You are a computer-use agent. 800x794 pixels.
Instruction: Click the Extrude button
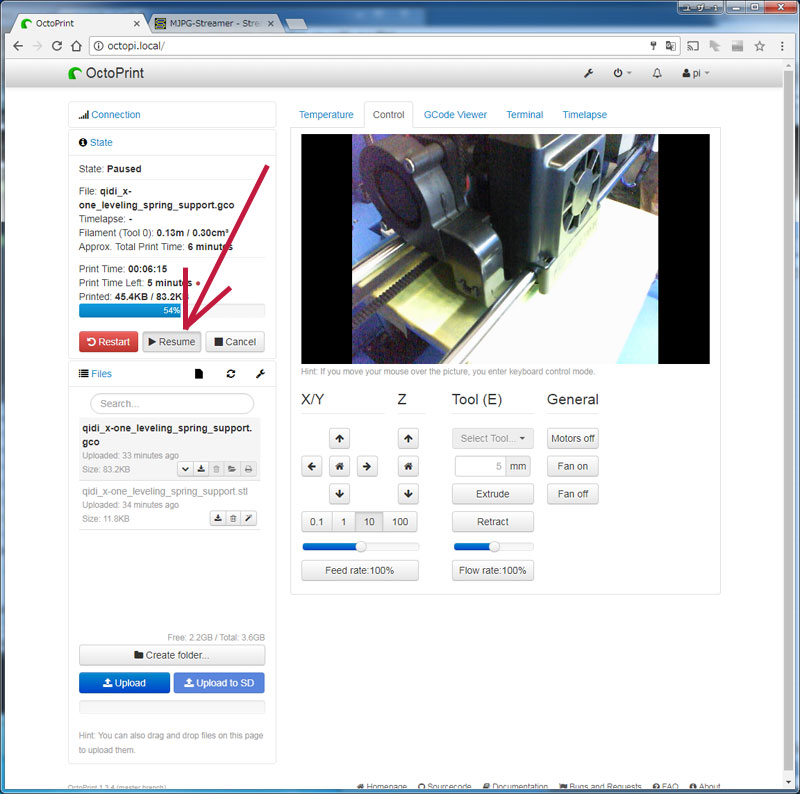coord(493,493)
